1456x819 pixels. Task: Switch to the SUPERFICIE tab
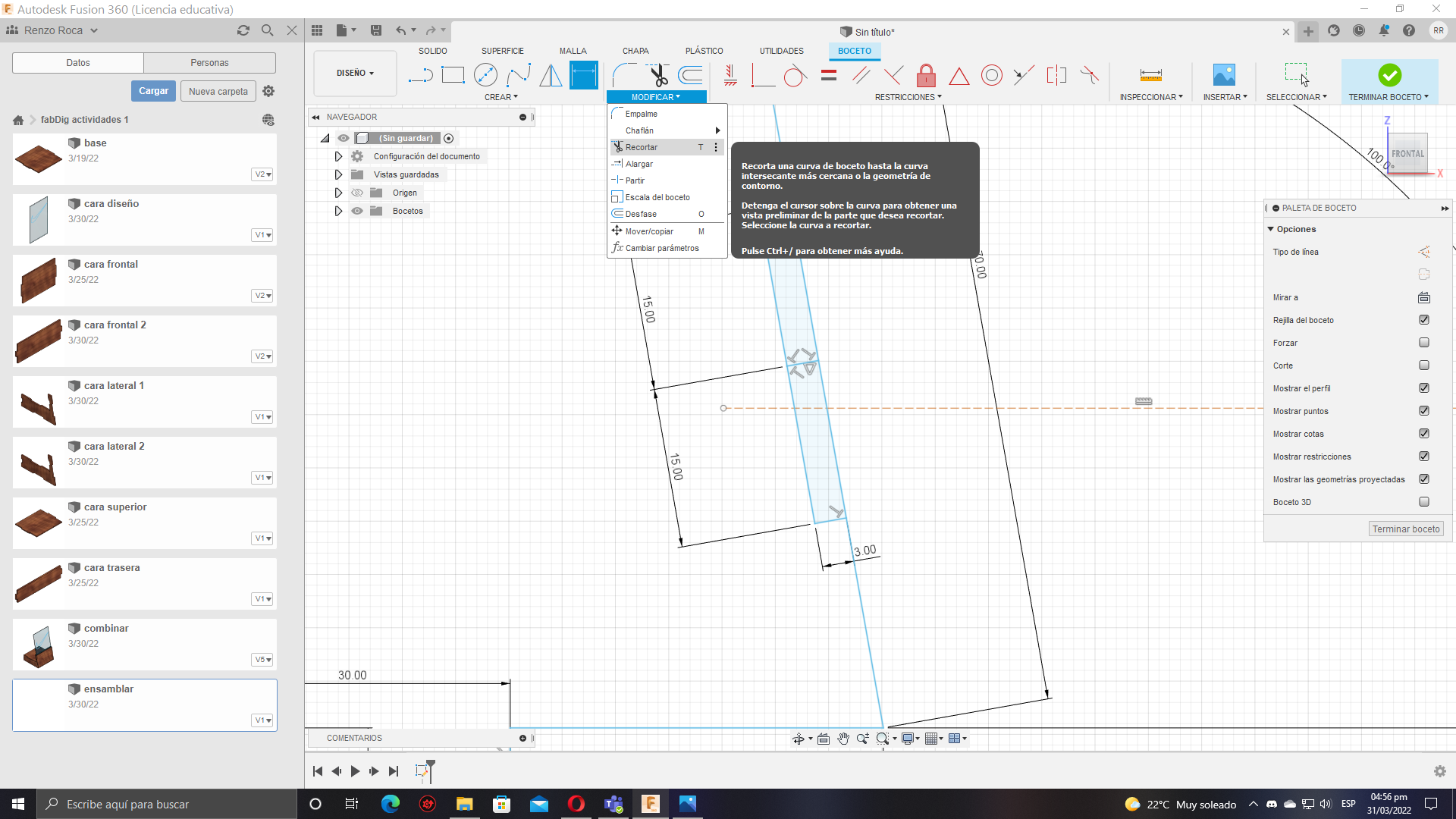point(502,51)
